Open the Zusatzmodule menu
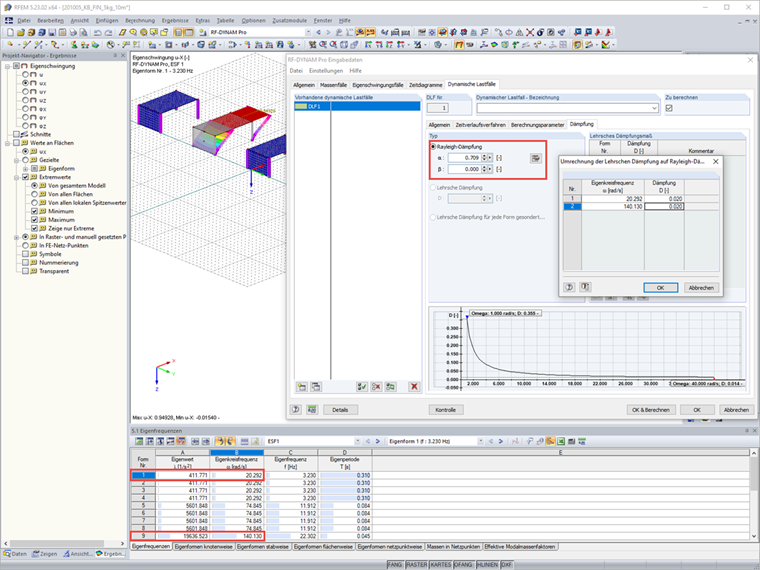 pyautogui.click(x=289, y=20)
